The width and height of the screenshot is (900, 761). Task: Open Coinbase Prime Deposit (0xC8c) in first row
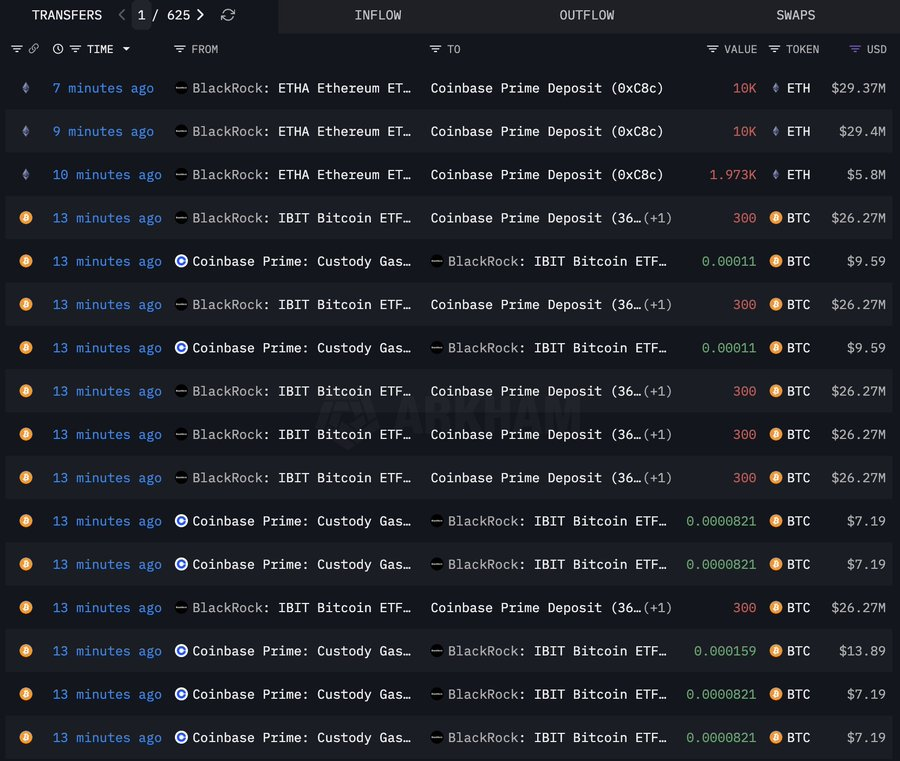click(x=547, y=88)
